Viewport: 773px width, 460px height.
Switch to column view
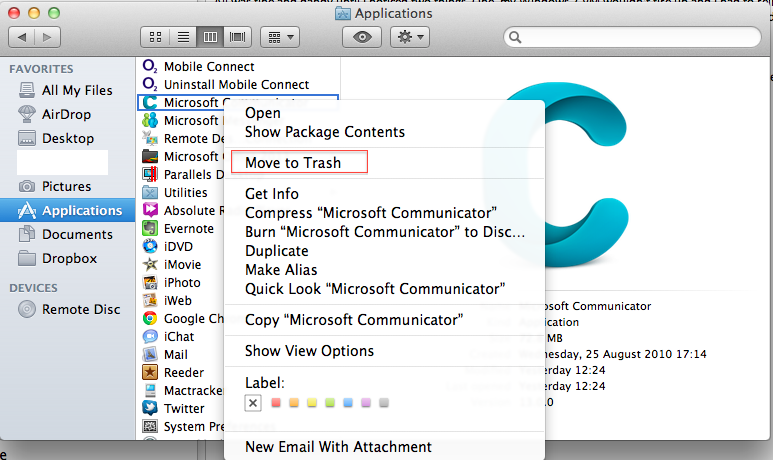click(210, 37)
